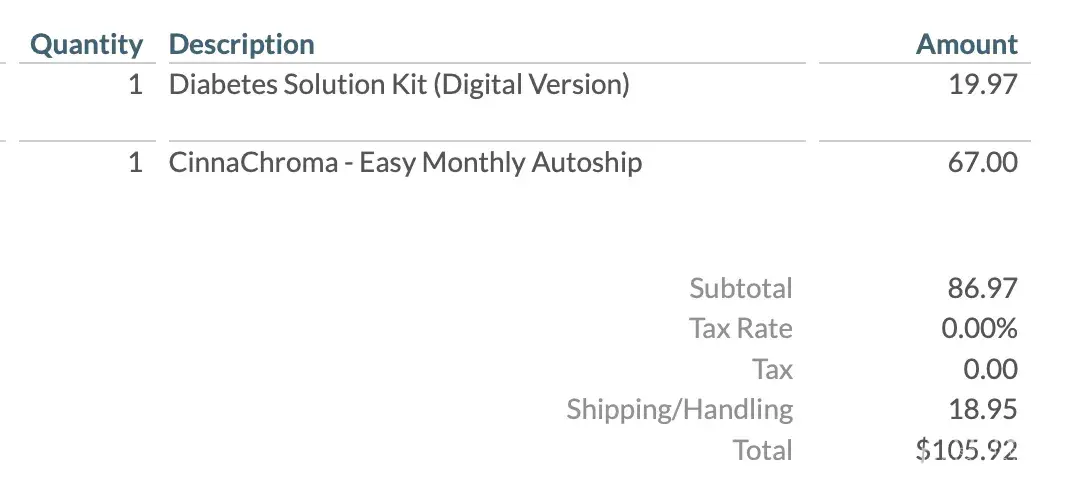Click the Shipping/Handling label
The width and height of the screenshot is (1068, 488).
679,410
